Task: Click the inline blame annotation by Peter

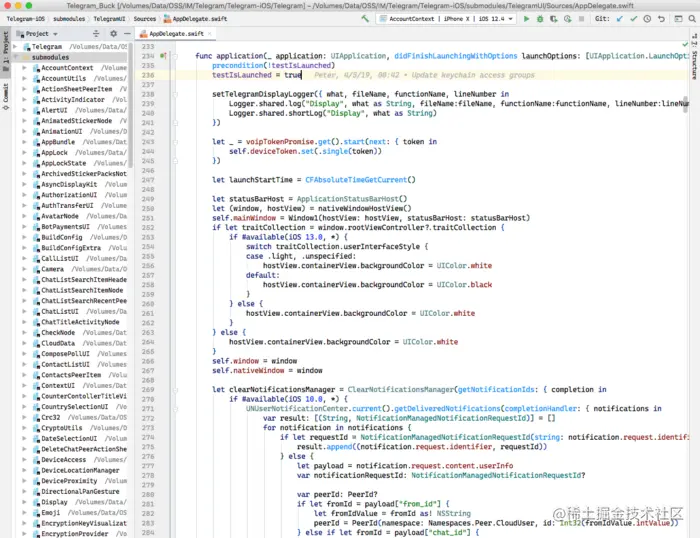Action: (x=424, y=75)
